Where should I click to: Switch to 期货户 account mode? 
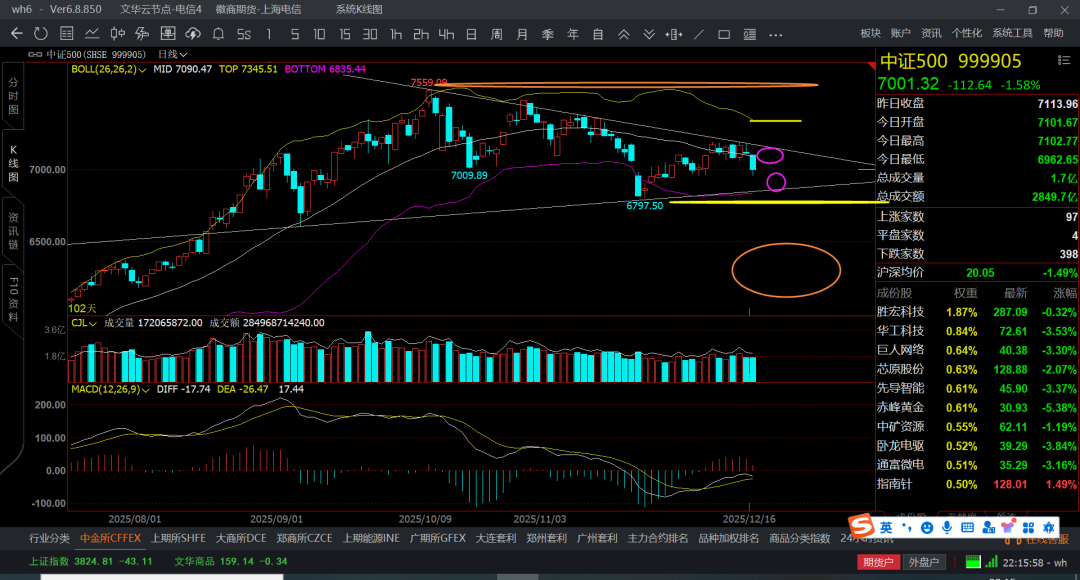[x=878, y=562]
